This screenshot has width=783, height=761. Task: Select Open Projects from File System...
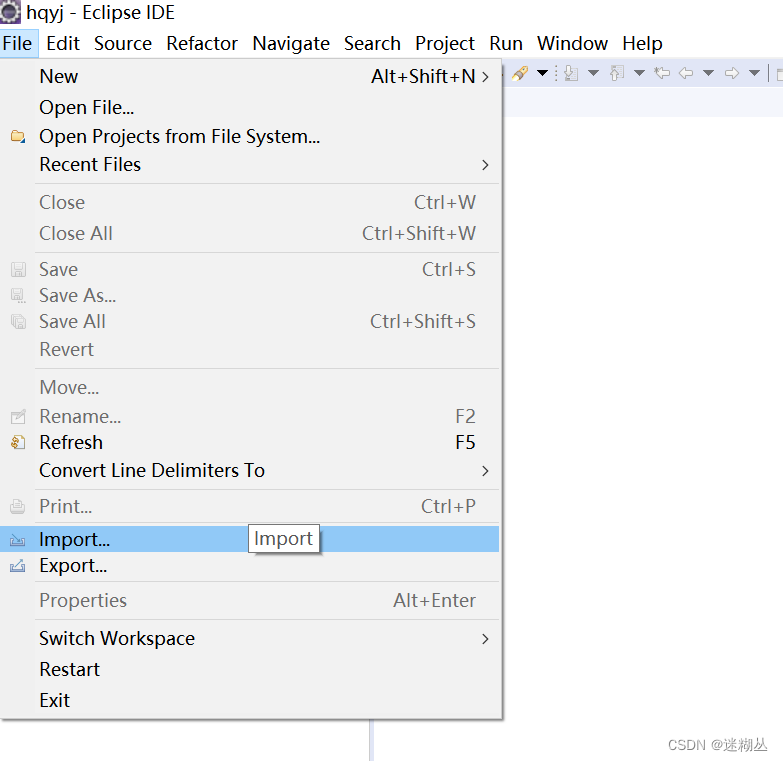(250, 136)
